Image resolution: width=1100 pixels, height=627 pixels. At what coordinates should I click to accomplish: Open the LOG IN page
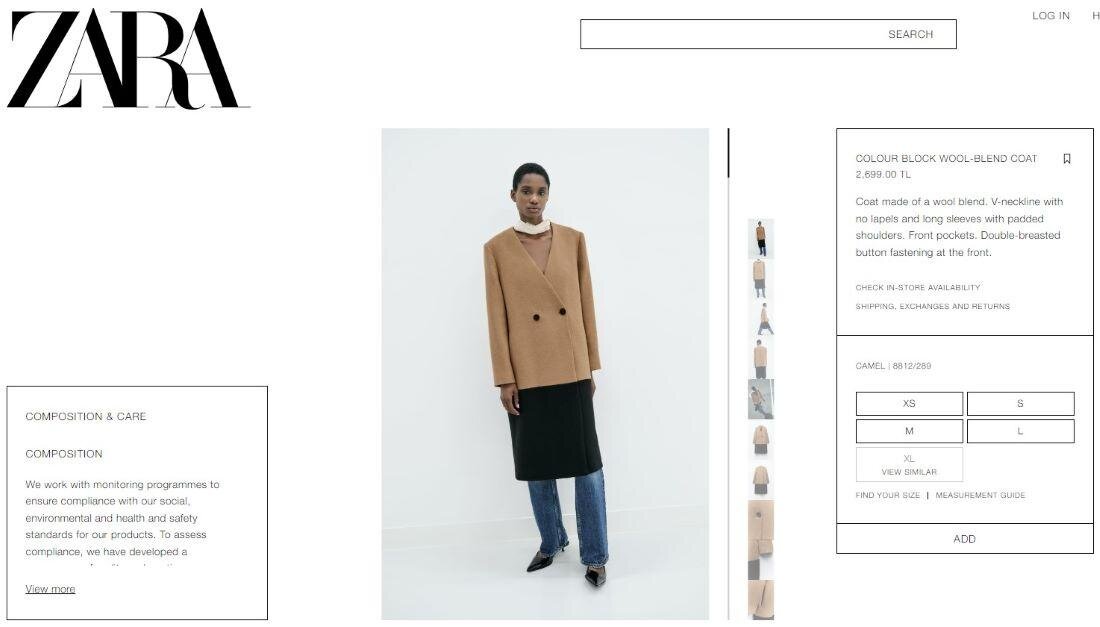pyautogui.click(x=1050, y=15)
